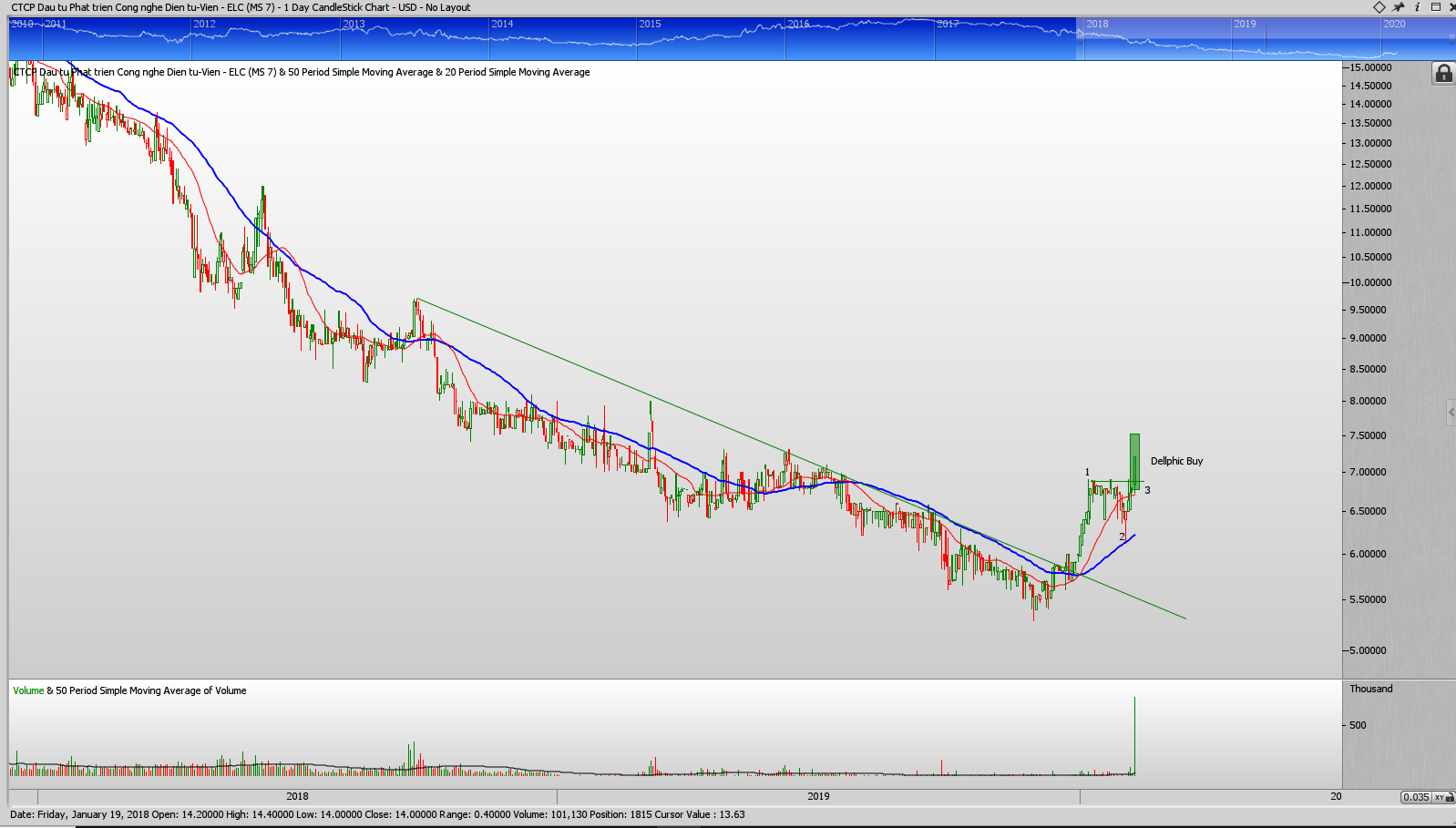Viewport: 1456px width, 828px height.
Task: Click the 0.035 scale value field
Action: [1416, 797]
